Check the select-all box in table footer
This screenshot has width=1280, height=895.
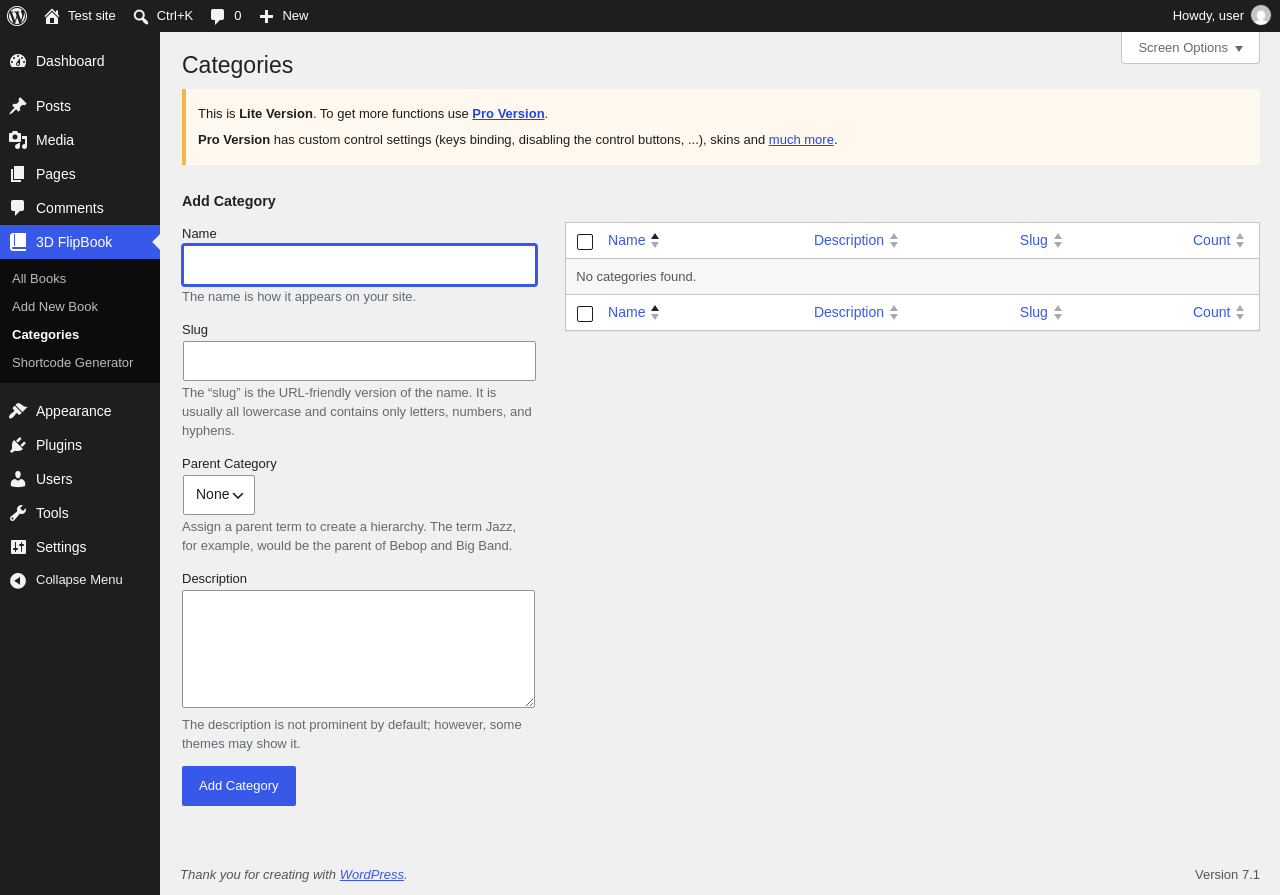pyautogui.click(x=585, y=314)
